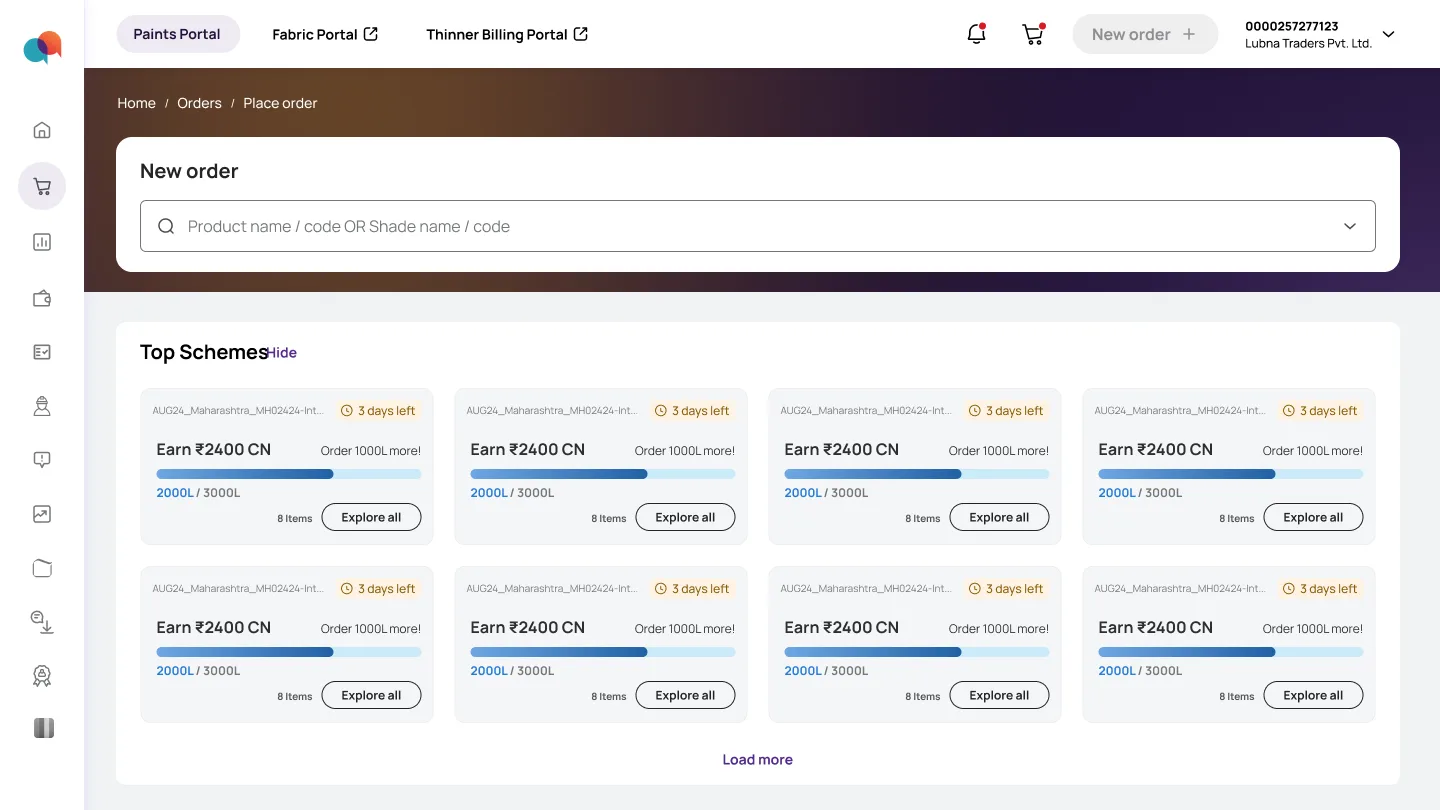
Task: Click the New order card heading
Action: tap(189, 171)
